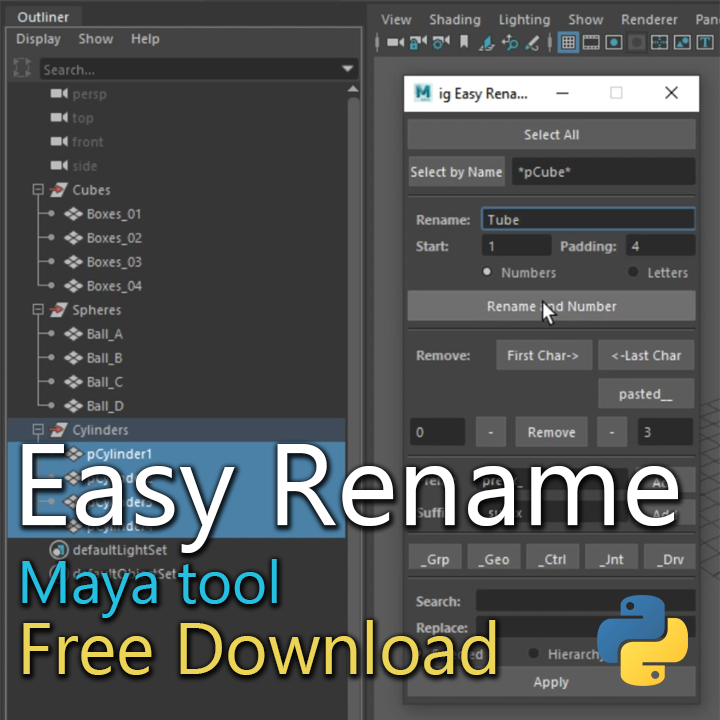Collapse the Spheres group in Outliner
The width and height of the screenshot is (720, 720).
point(38,310)
